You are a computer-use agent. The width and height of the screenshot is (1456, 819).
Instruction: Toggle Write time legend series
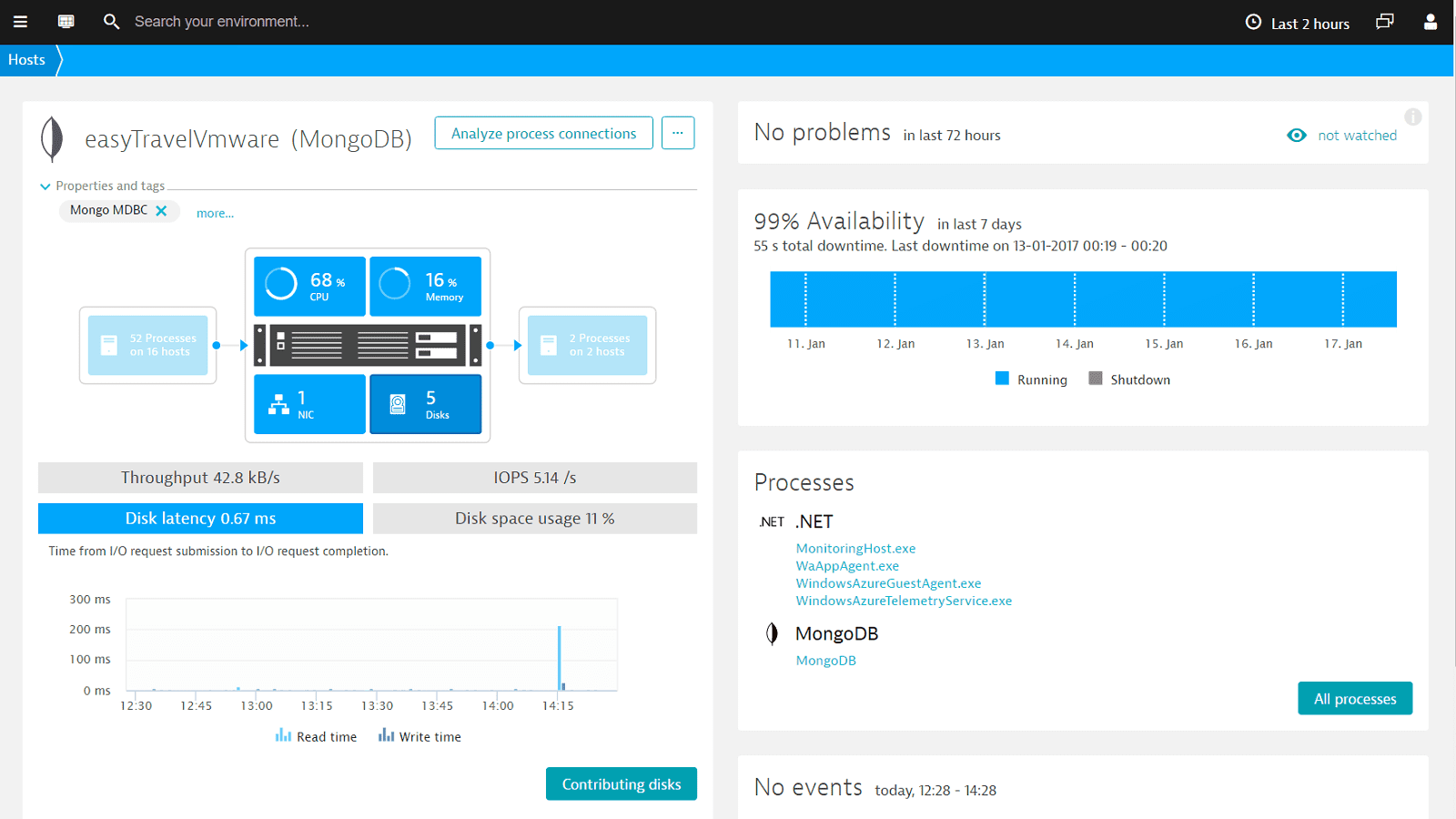420,736
